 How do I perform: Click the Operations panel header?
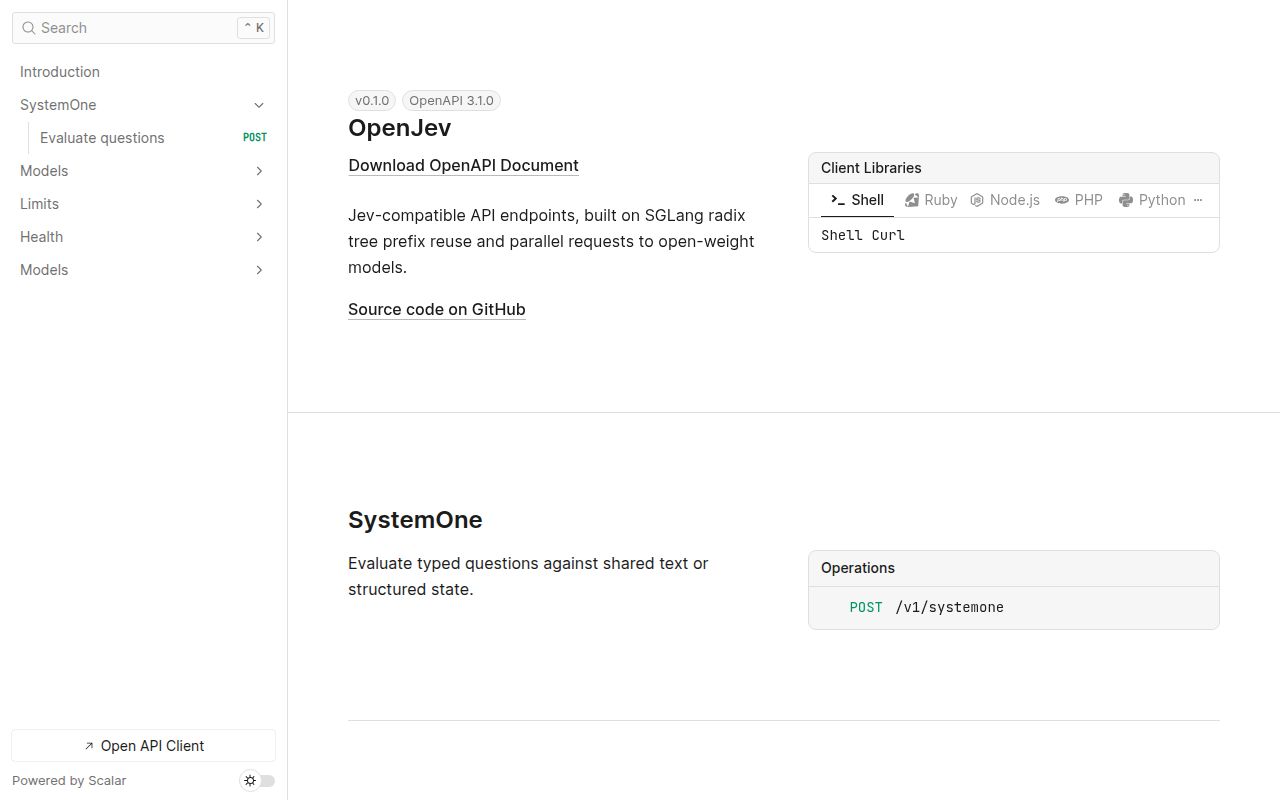pos(1014,568)
